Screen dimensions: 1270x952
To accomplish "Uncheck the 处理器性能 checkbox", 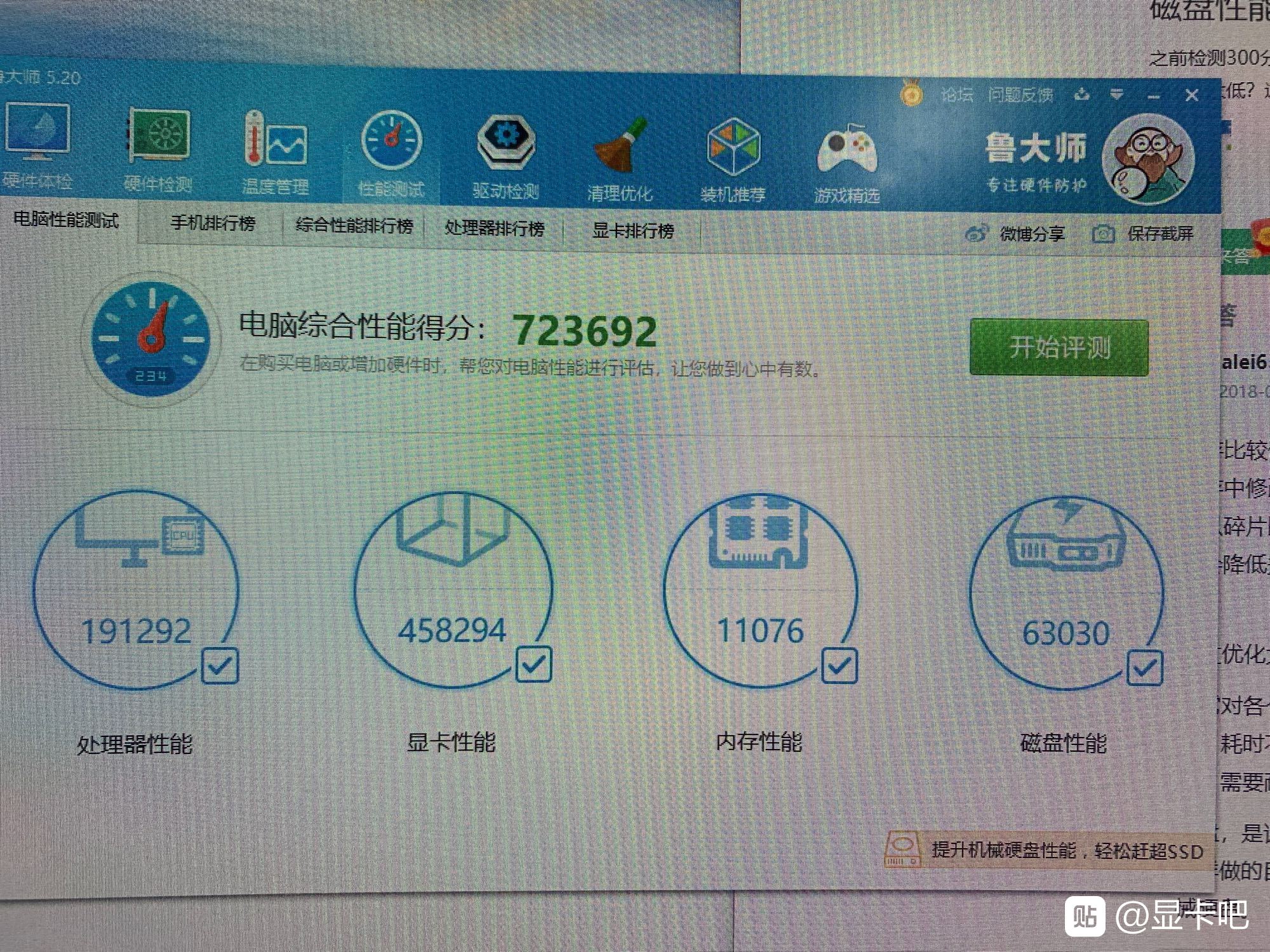I will pos(220,665).
